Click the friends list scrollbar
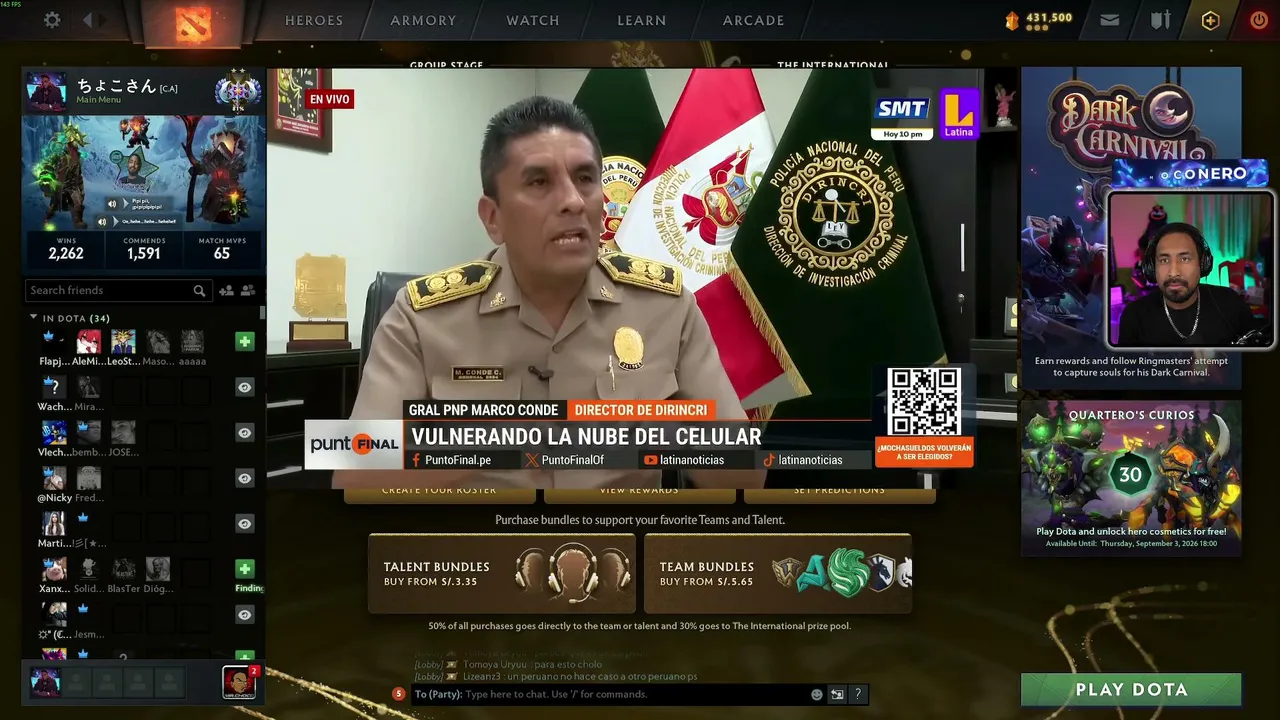 pos(262,312)
